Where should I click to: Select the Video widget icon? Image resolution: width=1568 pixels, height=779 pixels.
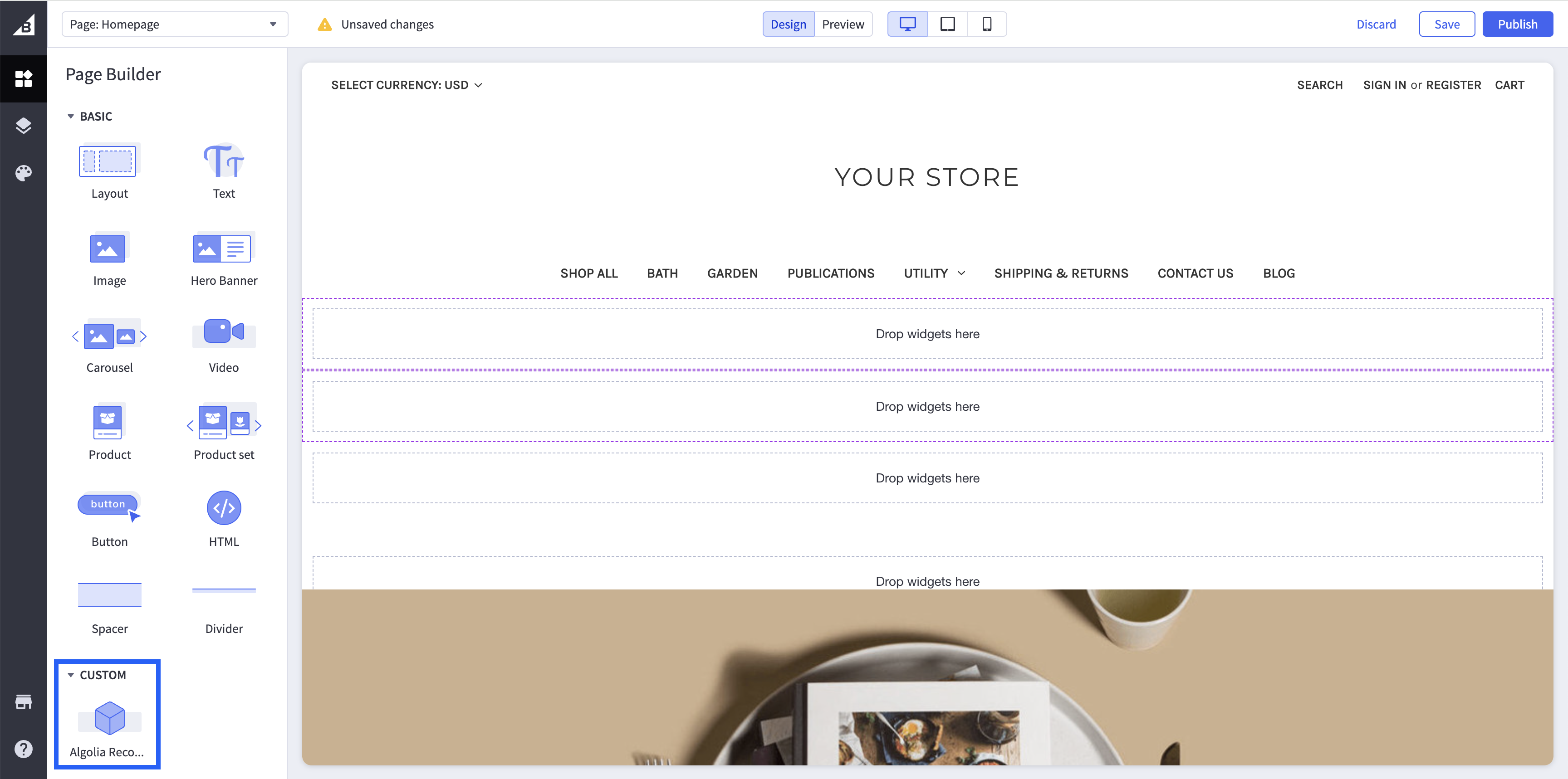click(x=223, y=334)
